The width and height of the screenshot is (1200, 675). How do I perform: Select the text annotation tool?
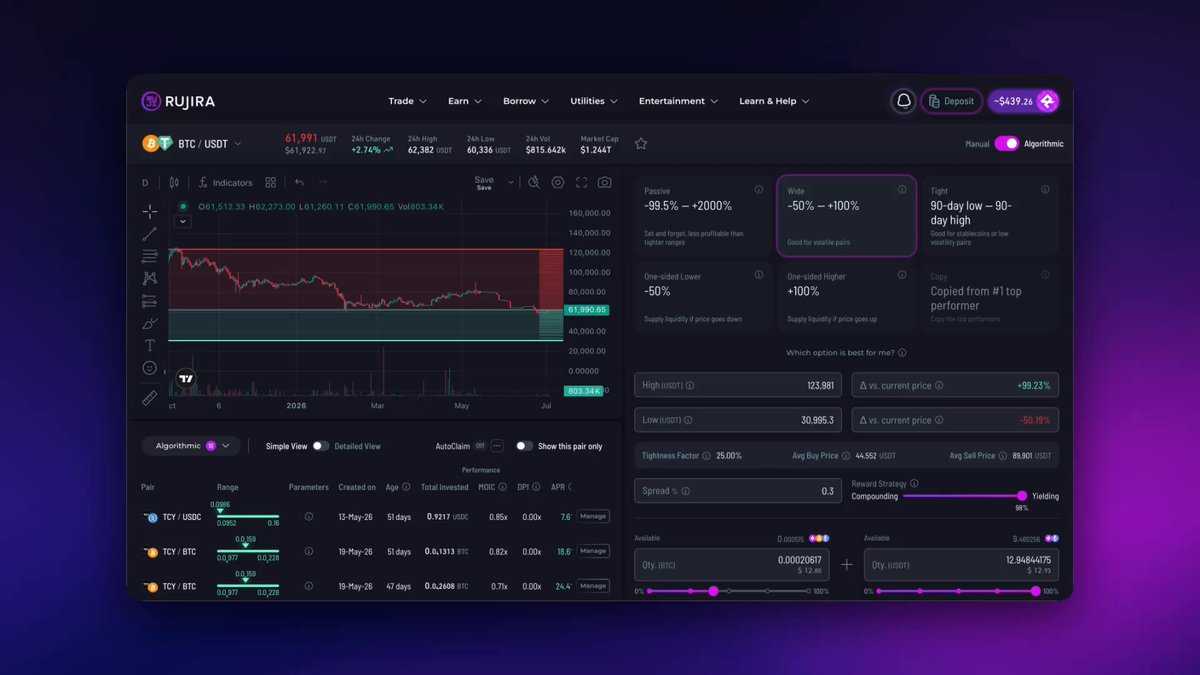click(149, 346)
